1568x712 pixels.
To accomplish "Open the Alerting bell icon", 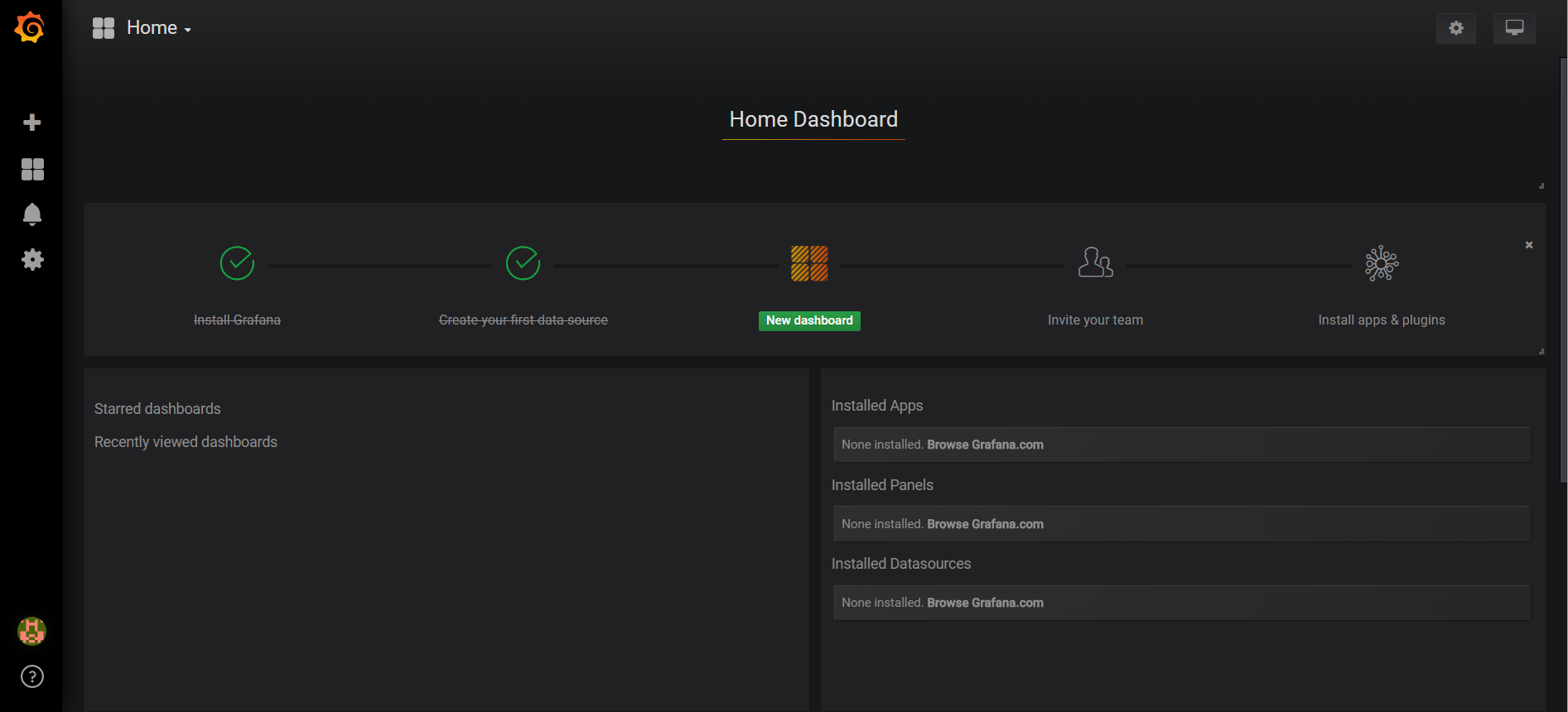I will pyautogui.click(x=32, y=214).
